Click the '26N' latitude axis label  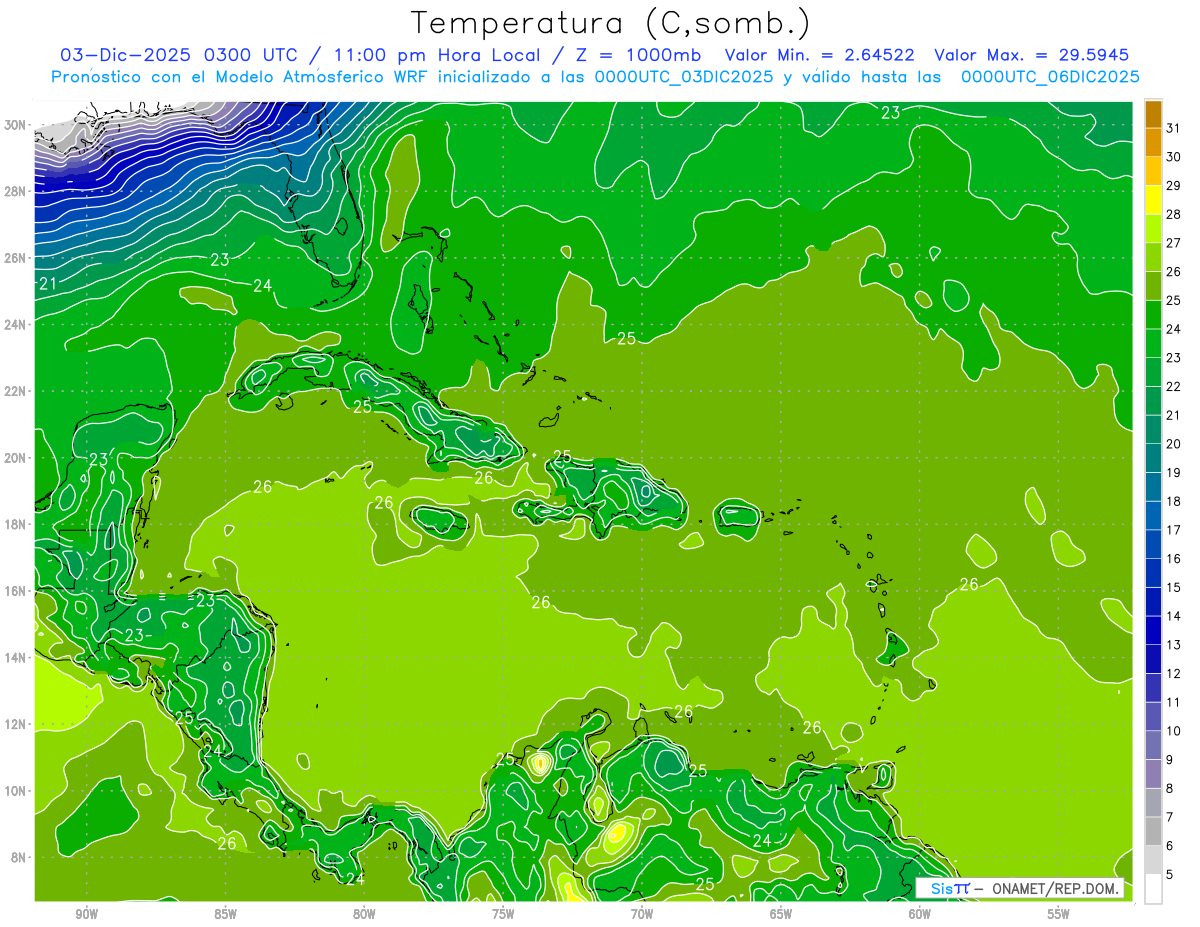17,258
